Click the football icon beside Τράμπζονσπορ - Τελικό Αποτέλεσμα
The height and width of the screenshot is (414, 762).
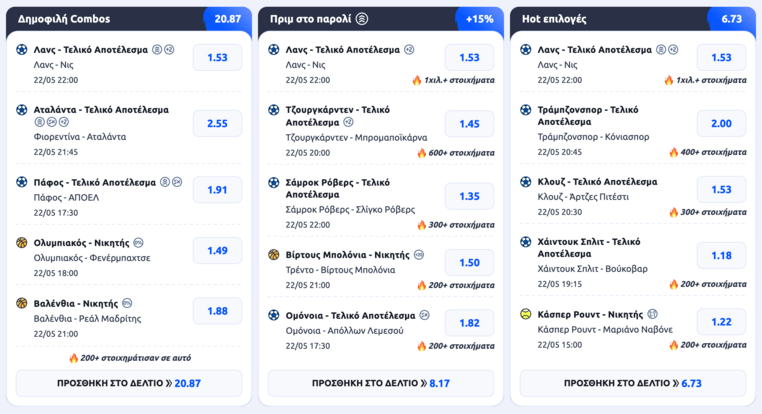tap(526, 110)
